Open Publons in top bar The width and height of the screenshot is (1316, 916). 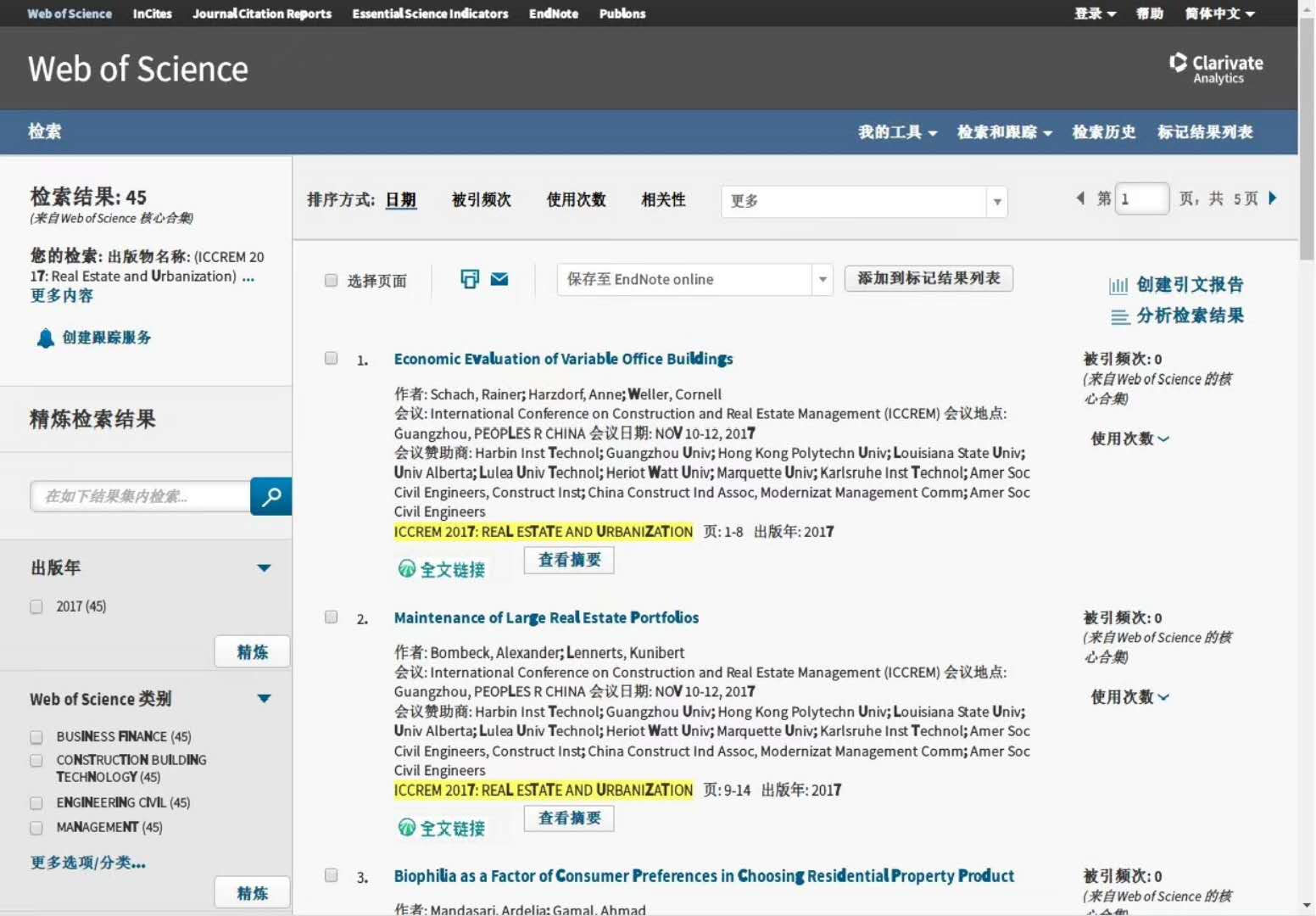point(622,14)
